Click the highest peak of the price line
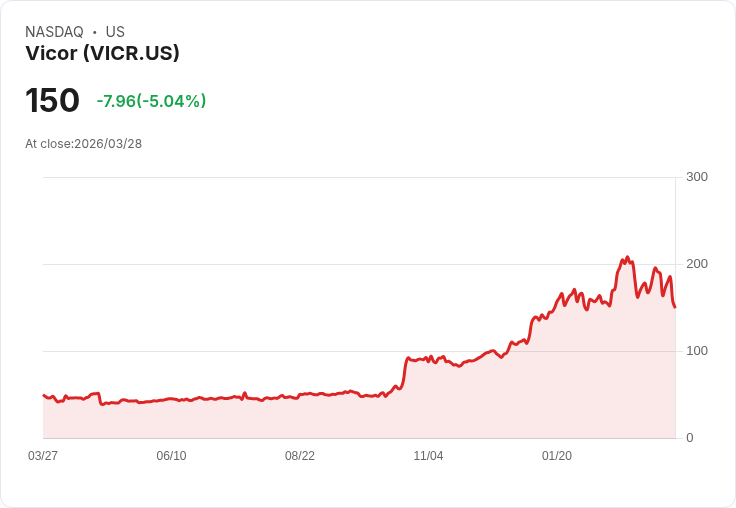Viewport: 736px width, 508px height. pos(627,258)
